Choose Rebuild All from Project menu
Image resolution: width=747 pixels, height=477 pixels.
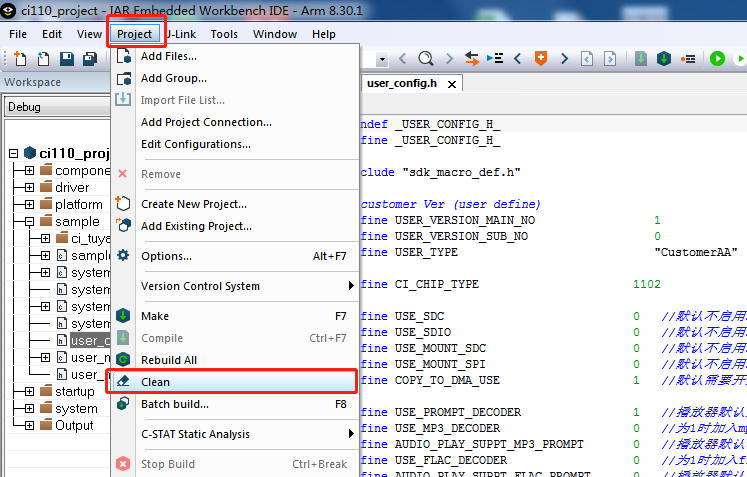234,360
